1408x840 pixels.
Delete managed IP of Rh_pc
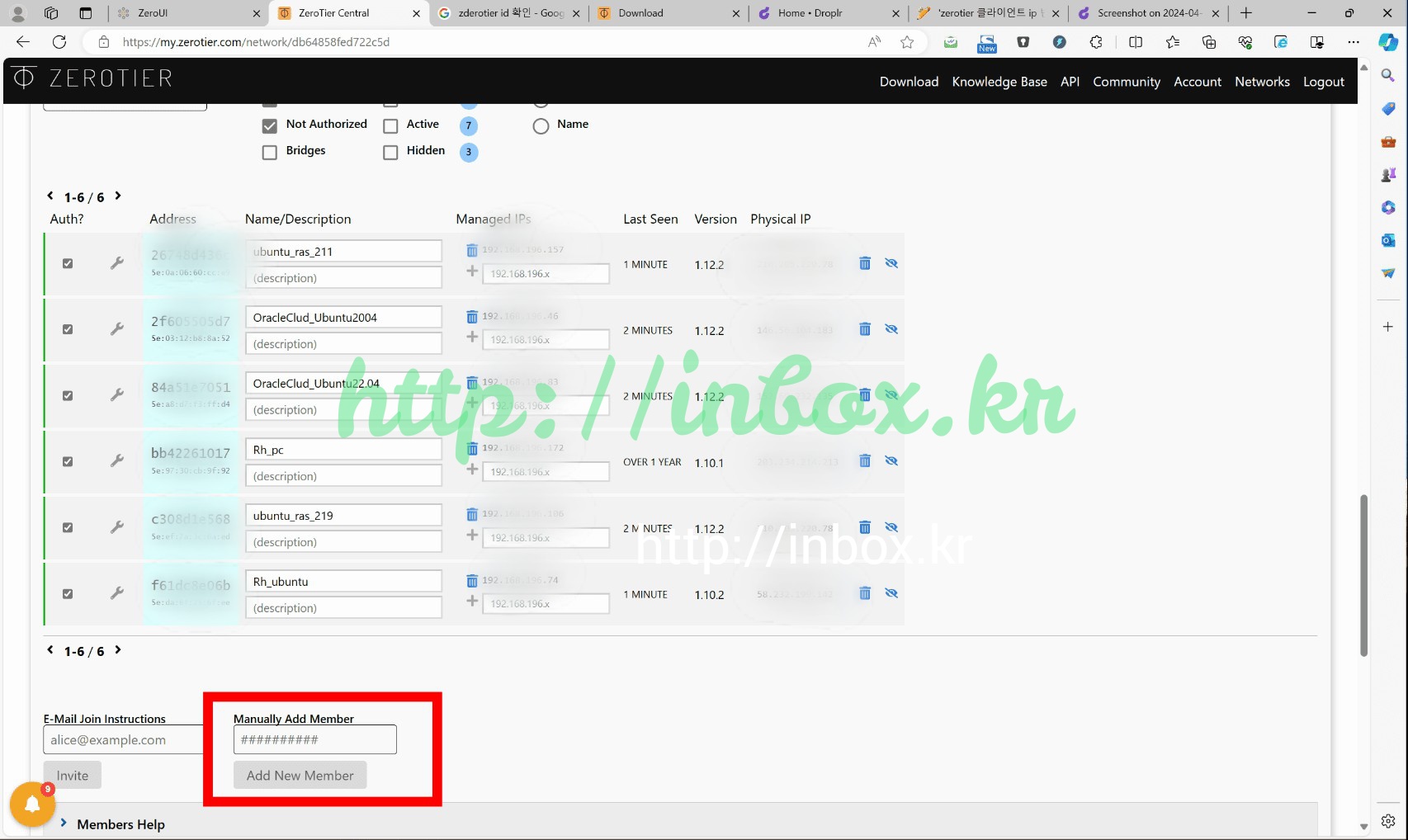(x=472, y=449)
